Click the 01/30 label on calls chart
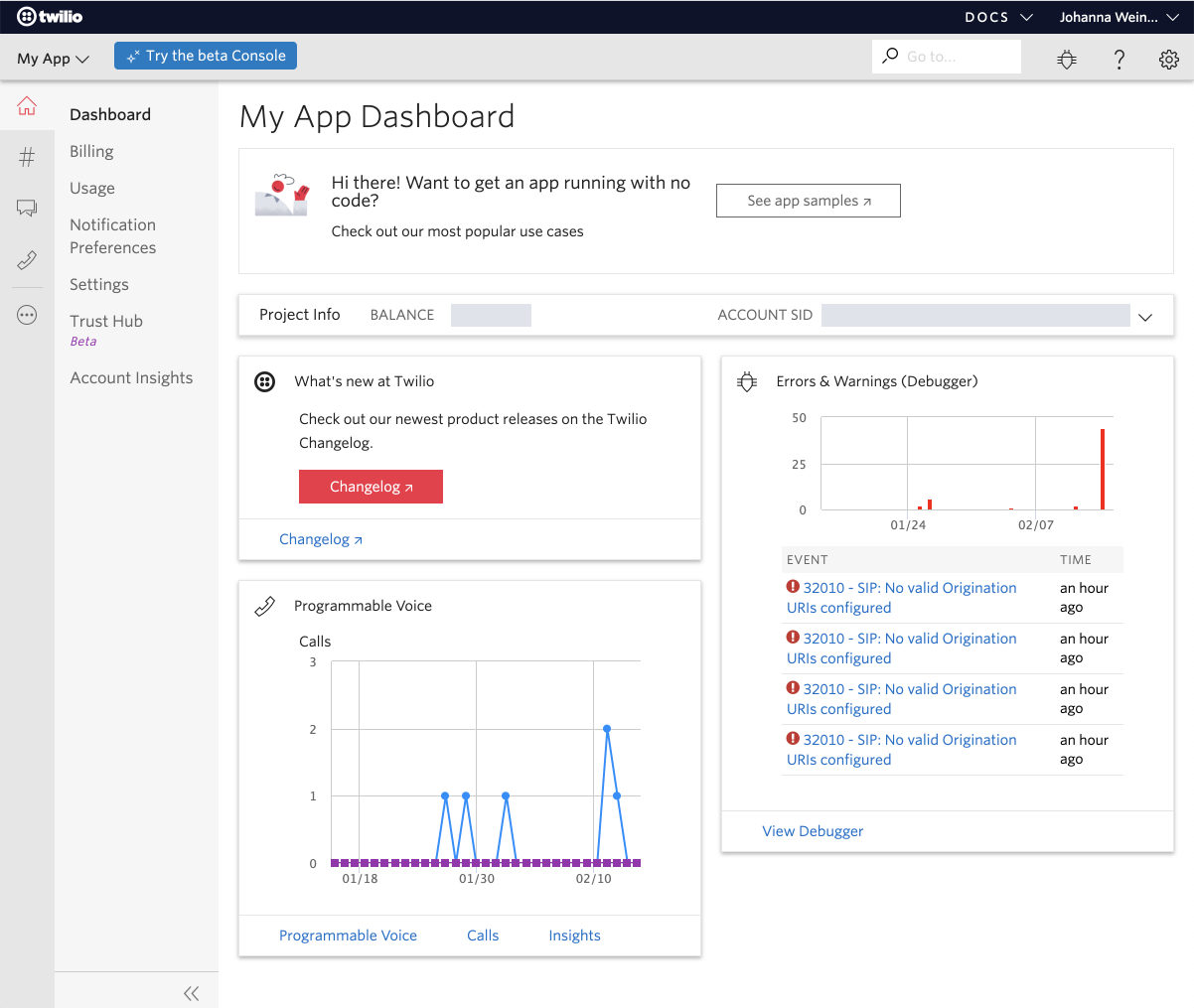The image size is (1194, 1008). point(477,879)
